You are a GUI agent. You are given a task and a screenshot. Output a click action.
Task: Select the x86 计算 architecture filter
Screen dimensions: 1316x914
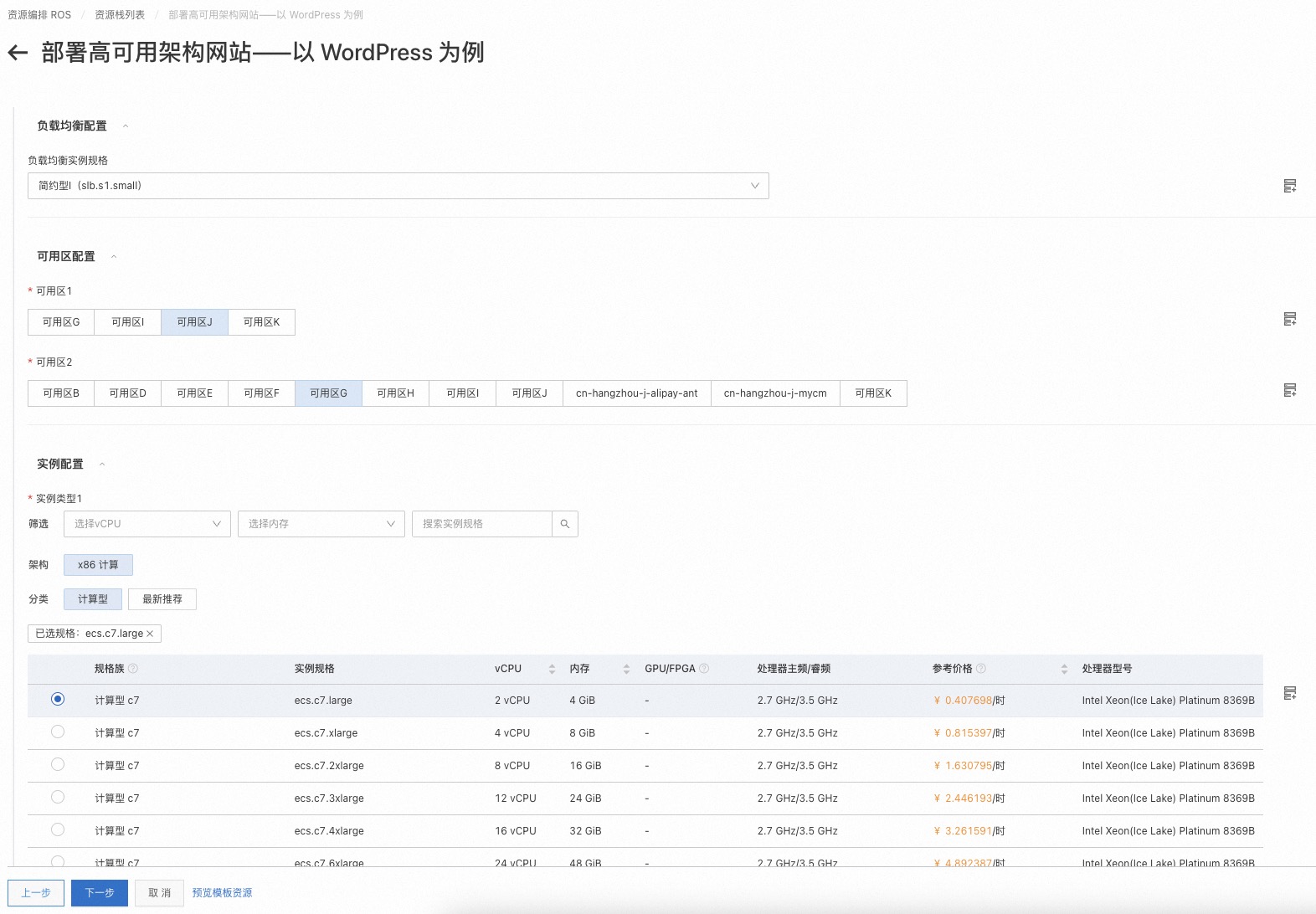tap(98, 565)
